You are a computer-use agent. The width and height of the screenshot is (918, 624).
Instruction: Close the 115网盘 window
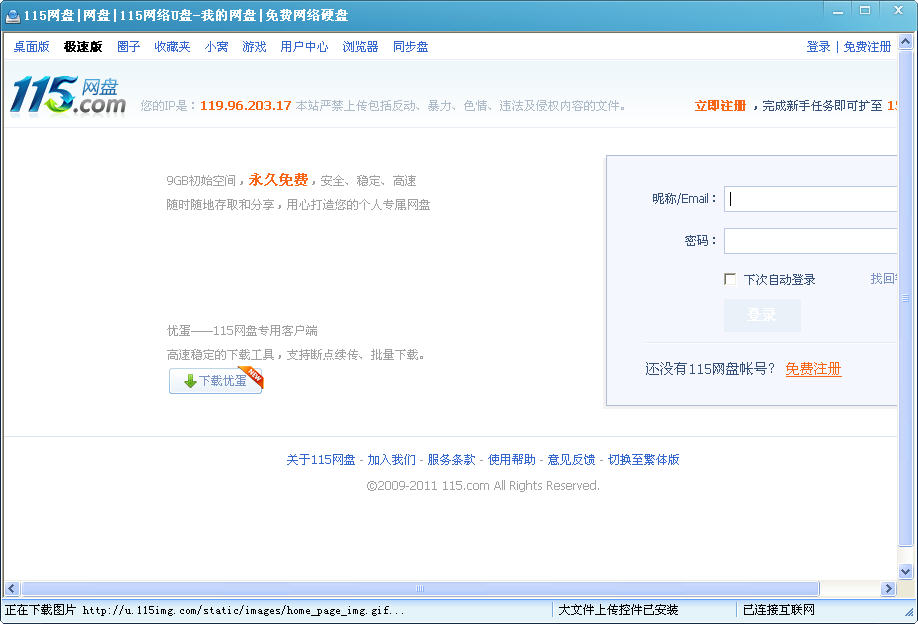pos(899,11)
